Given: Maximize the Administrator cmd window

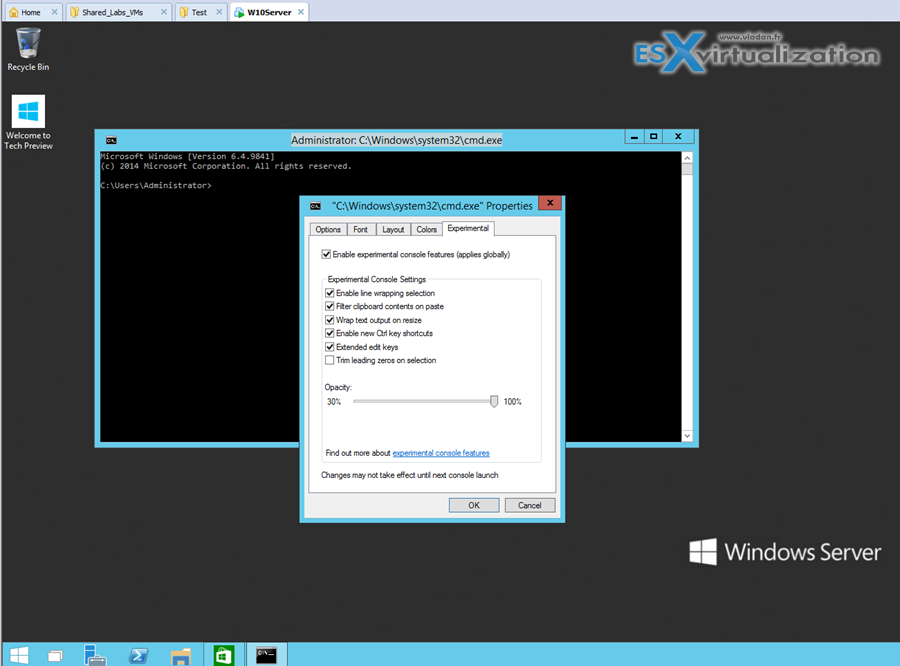Looking at the screenshot, I should point(653,137).
